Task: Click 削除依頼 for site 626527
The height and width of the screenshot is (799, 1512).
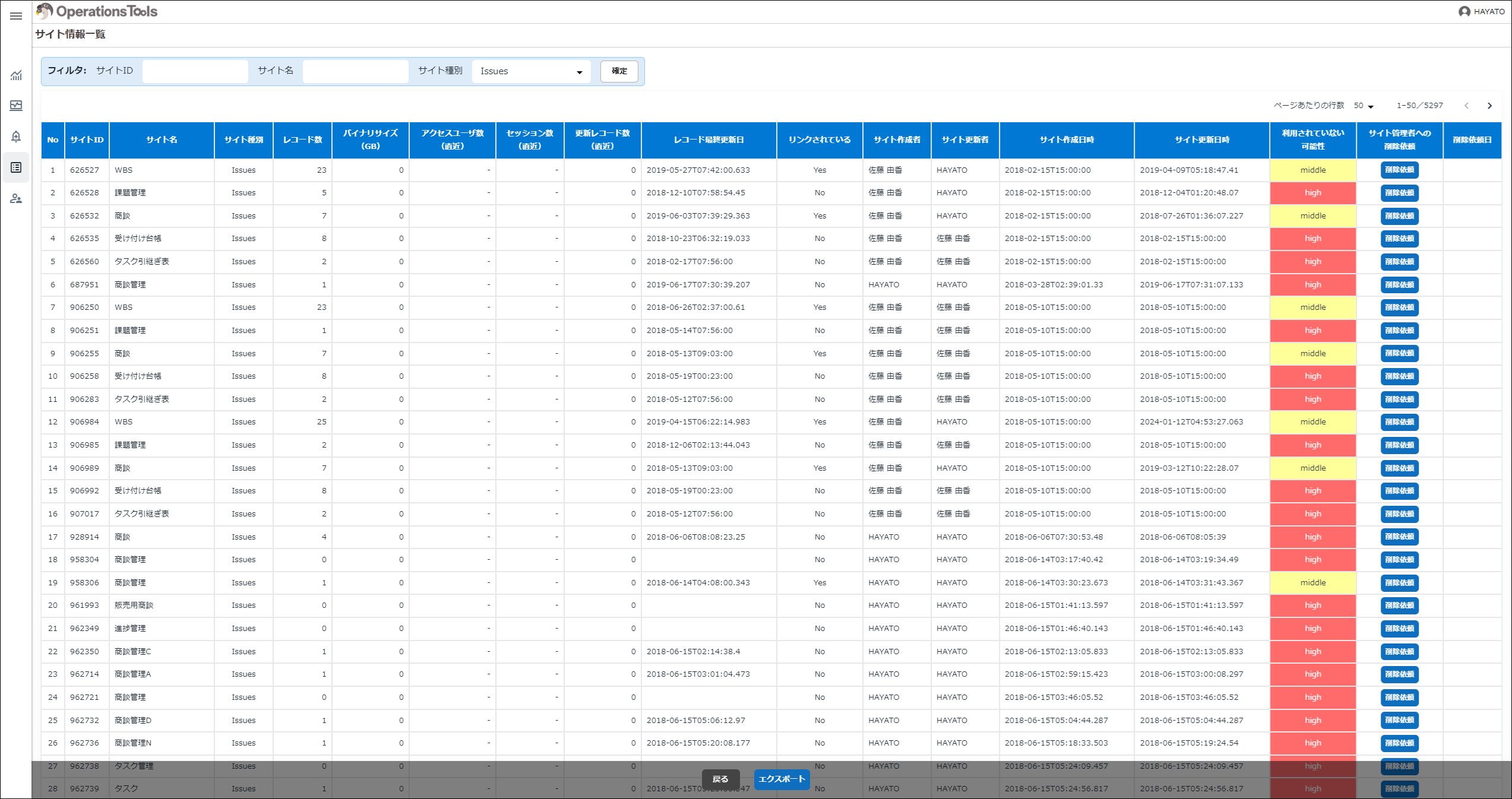Action: (x=1400, y=170)
